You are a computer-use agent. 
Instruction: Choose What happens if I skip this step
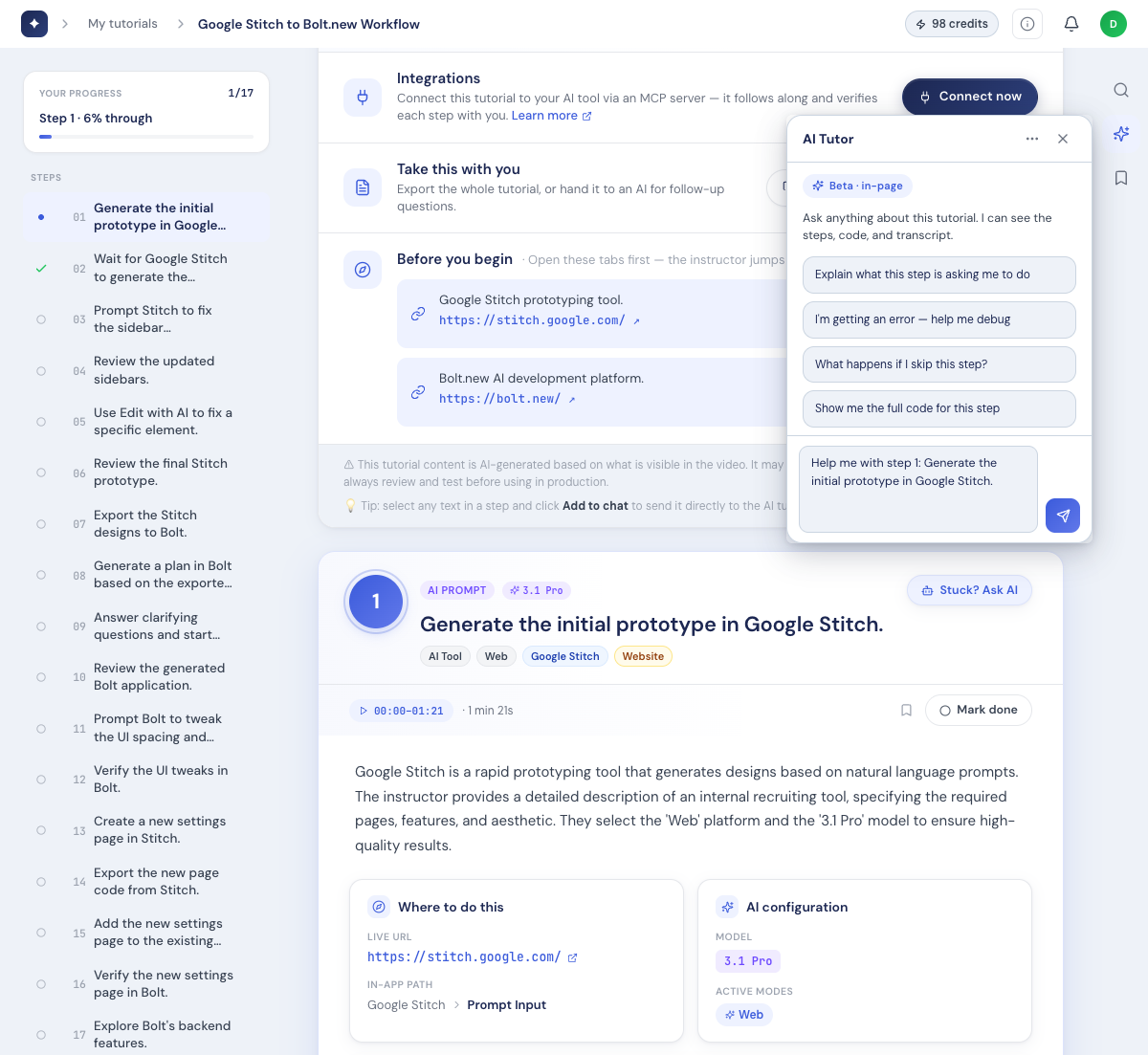(x=939, y=364)
